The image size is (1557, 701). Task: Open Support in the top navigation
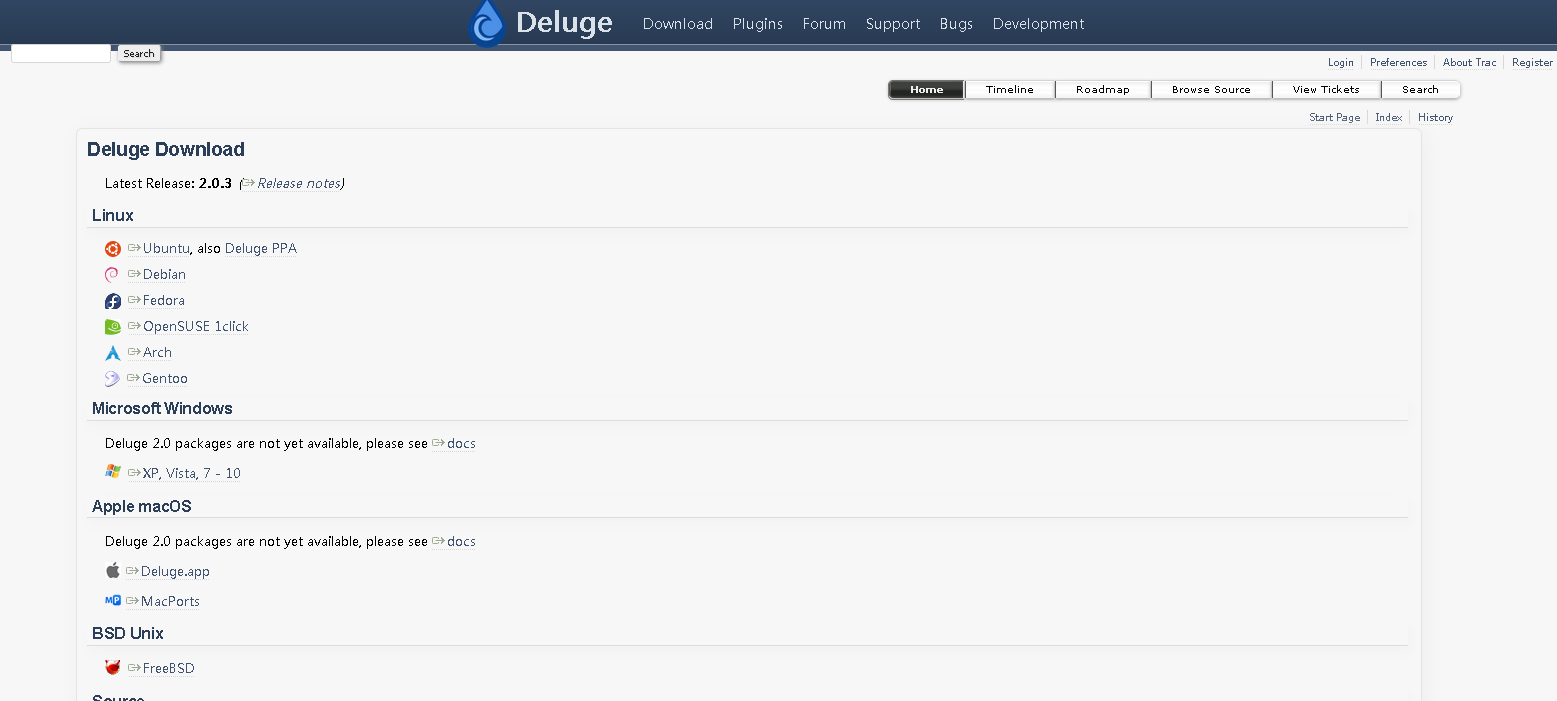point(893,24)
